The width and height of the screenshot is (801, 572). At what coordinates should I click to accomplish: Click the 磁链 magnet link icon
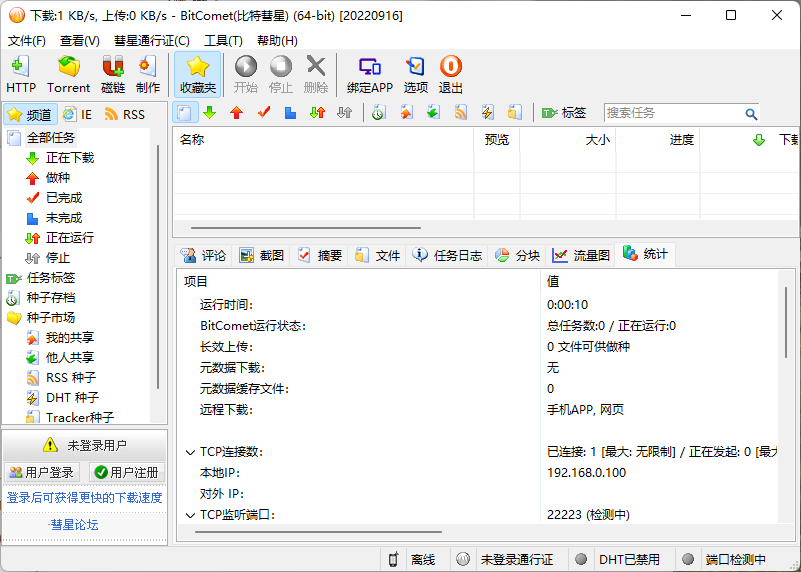click(113, 75)
